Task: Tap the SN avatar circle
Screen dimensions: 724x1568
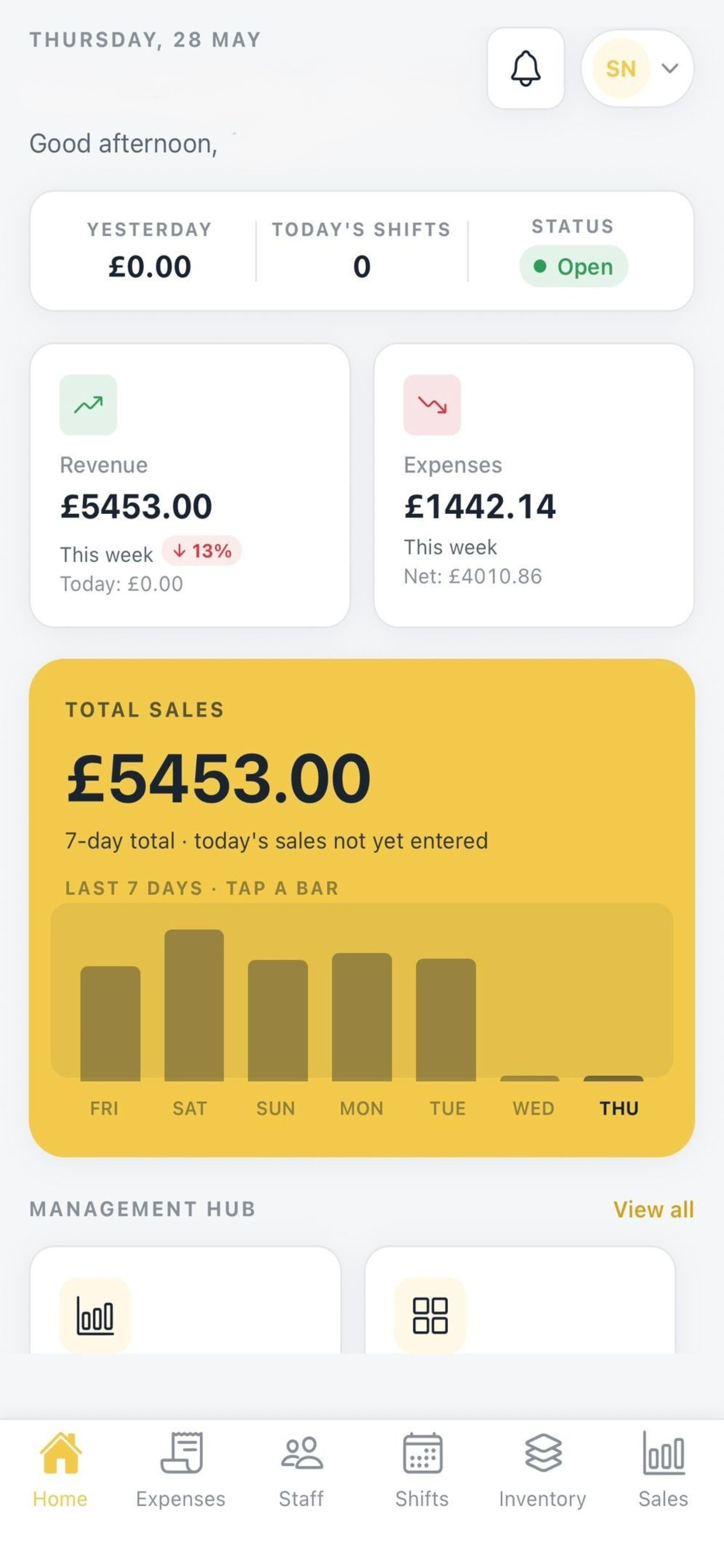Action: [x=621, y=68]
